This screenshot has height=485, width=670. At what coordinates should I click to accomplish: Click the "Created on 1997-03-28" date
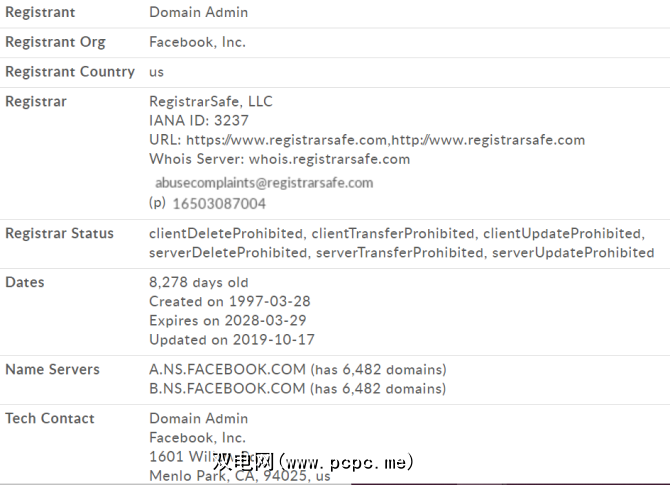pyautogui.click(x=227, y=301)
